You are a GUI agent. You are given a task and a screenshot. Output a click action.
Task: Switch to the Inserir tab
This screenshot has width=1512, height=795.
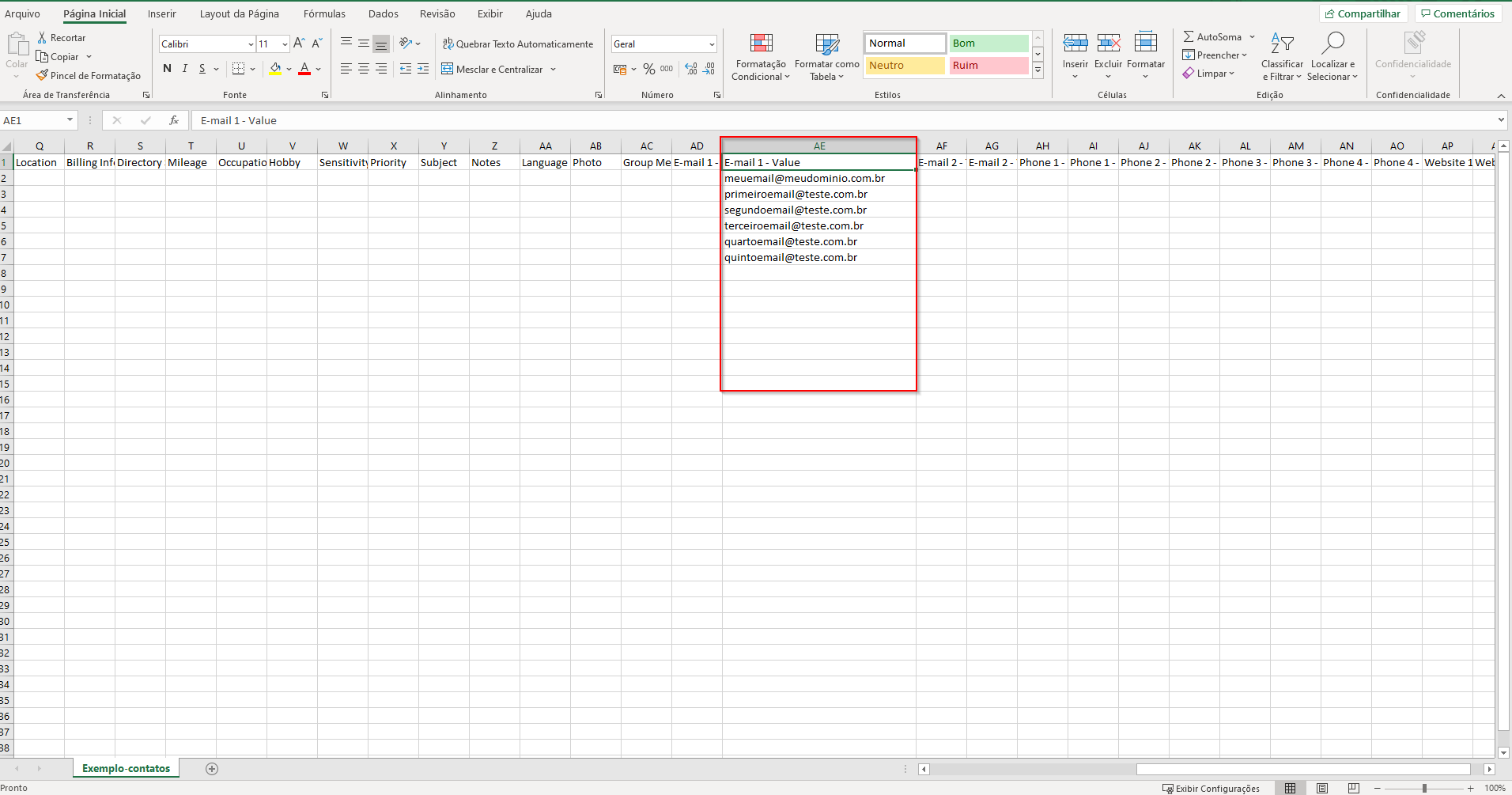tap(162, 13)
